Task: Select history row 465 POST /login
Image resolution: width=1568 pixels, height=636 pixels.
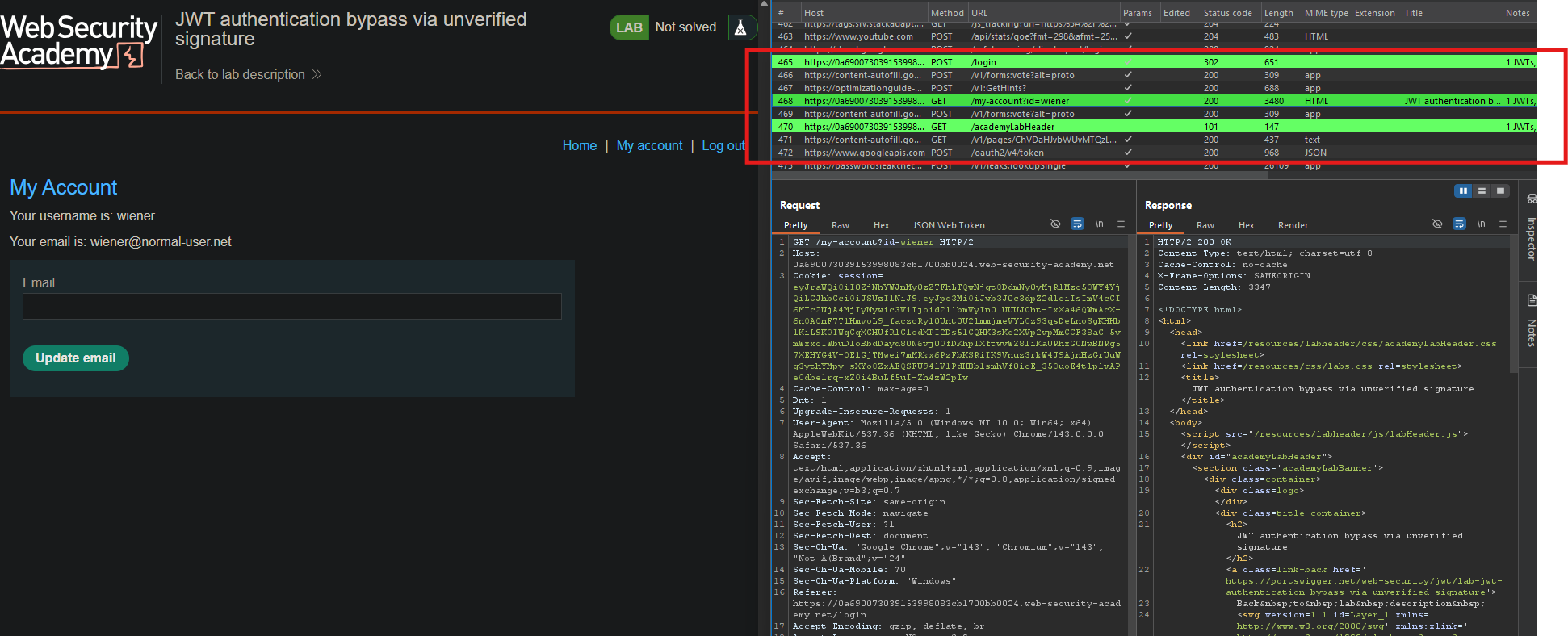Action: coord(1155,62)
